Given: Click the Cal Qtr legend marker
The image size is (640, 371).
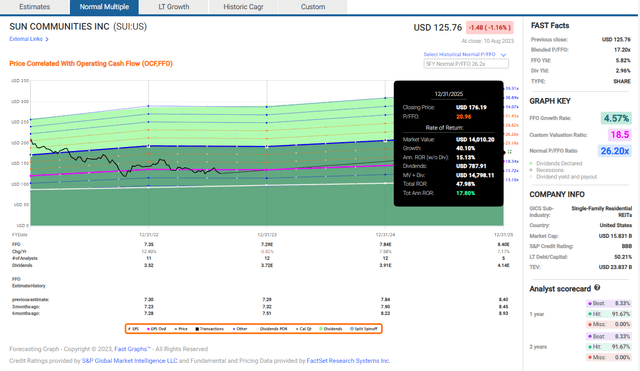Looking at the screenshot, I should coord(297,329).
